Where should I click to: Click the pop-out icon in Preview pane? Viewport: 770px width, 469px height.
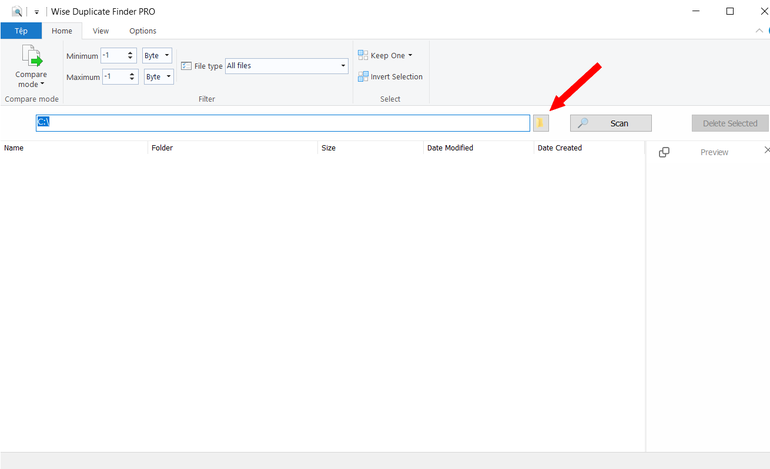tap(664, 152)
